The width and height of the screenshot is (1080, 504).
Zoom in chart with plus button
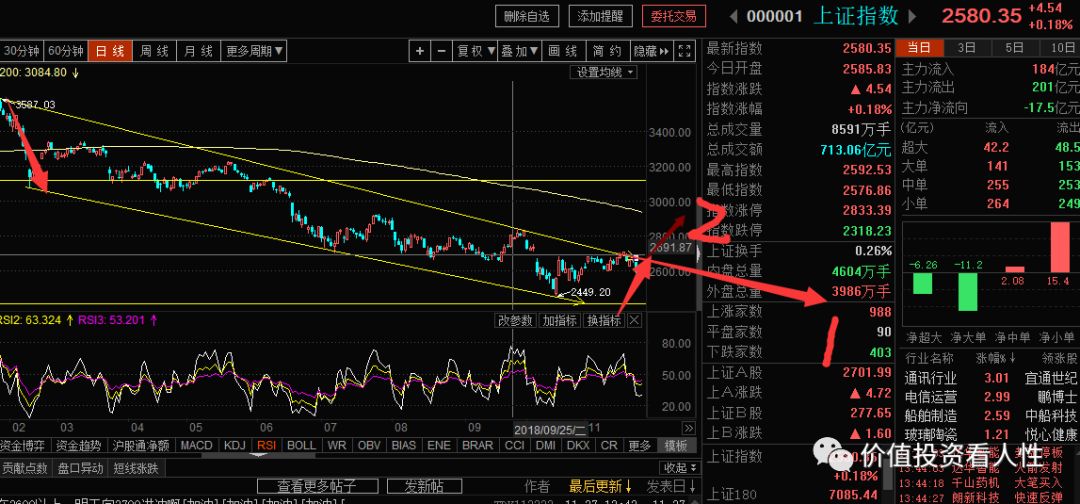(x=419, y=51)
